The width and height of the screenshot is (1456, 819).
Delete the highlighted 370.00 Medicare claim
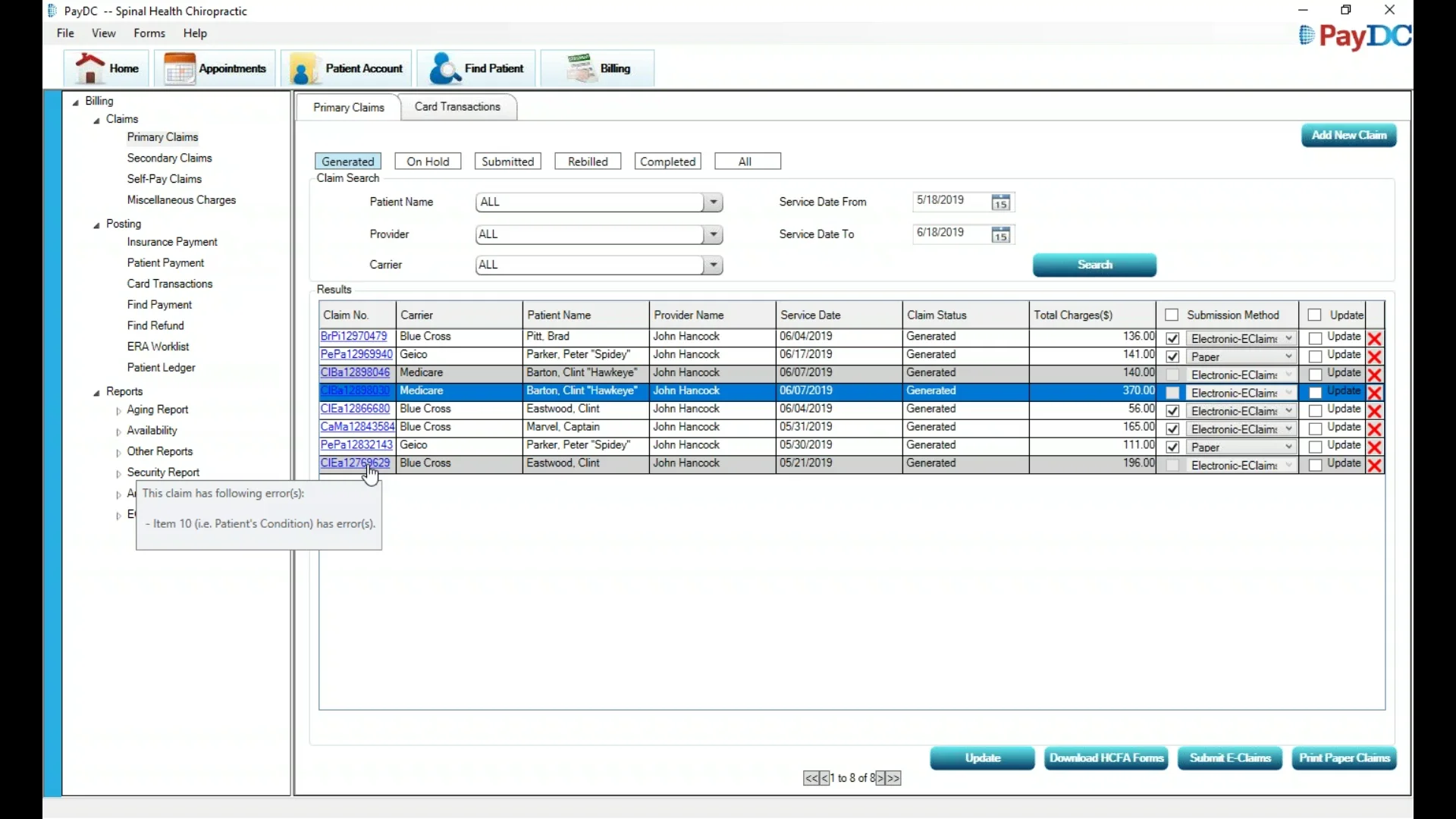(x=1374, y=393)
